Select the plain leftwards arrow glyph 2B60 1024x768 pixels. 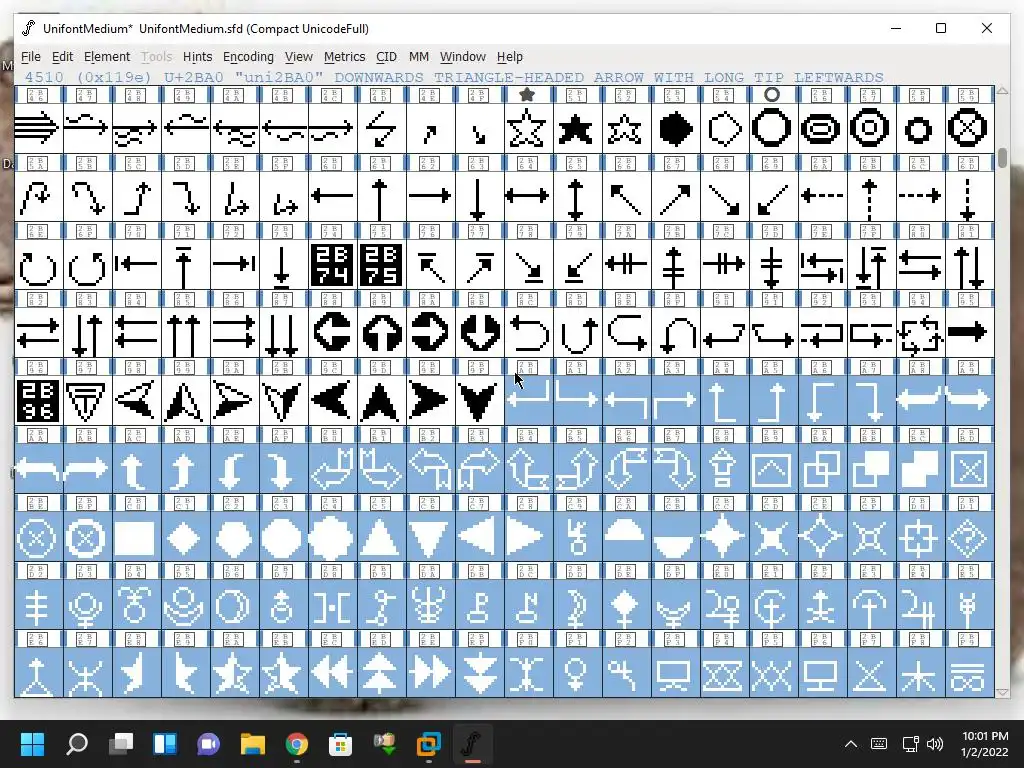click(332, 196)
